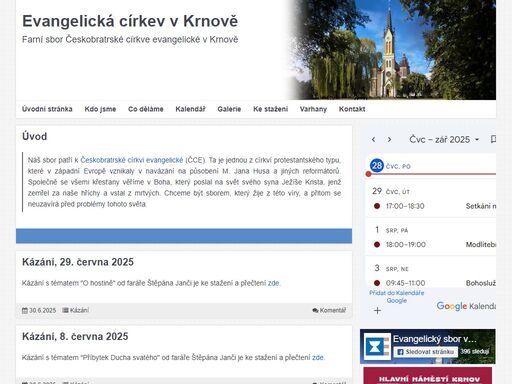The image size is (512, 384).
Task: Open the Kázání, 29. června 2025 post title
Action: click(x=78, y=262)
